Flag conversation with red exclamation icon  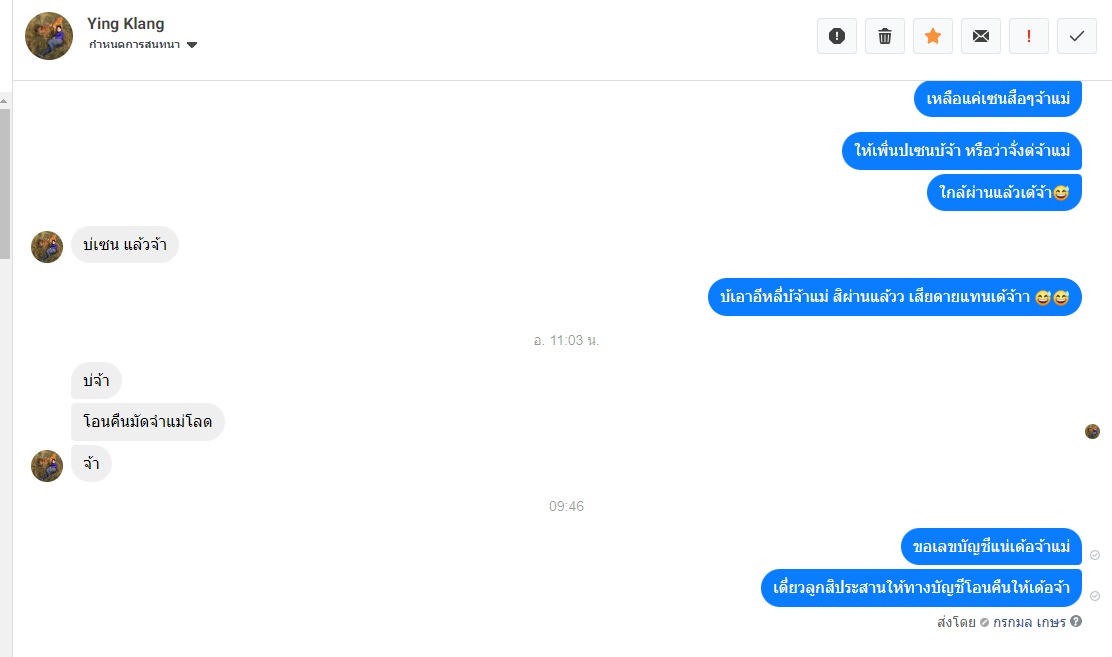[x=1028, y=36]
